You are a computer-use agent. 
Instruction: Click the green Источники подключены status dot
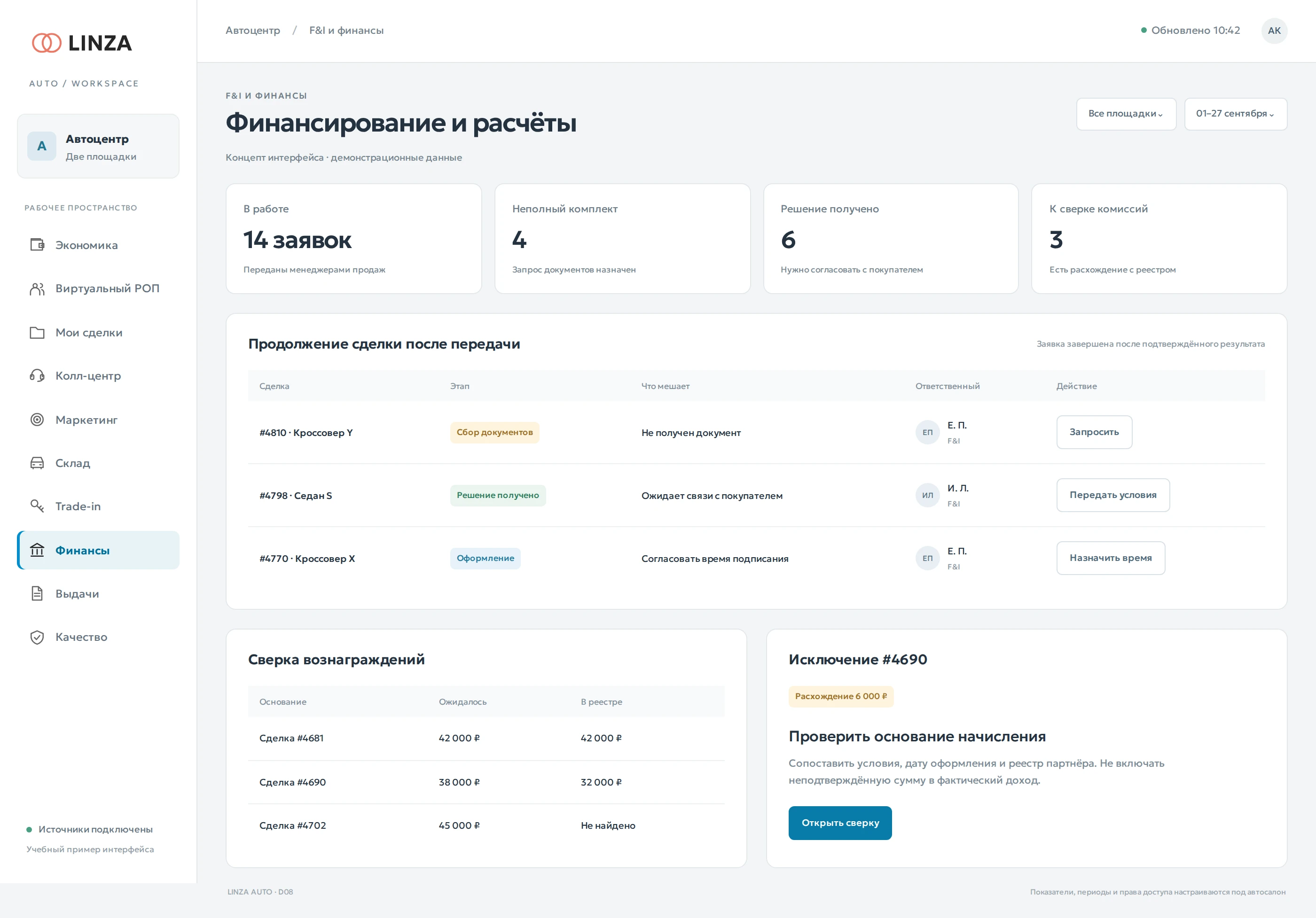(29, 830)
